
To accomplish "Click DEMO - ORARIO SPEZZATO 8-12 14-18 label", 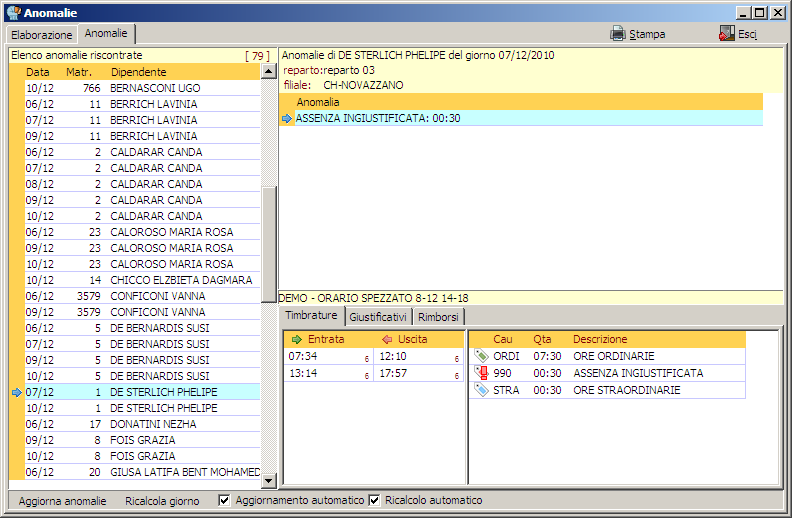I will point(373,298).
